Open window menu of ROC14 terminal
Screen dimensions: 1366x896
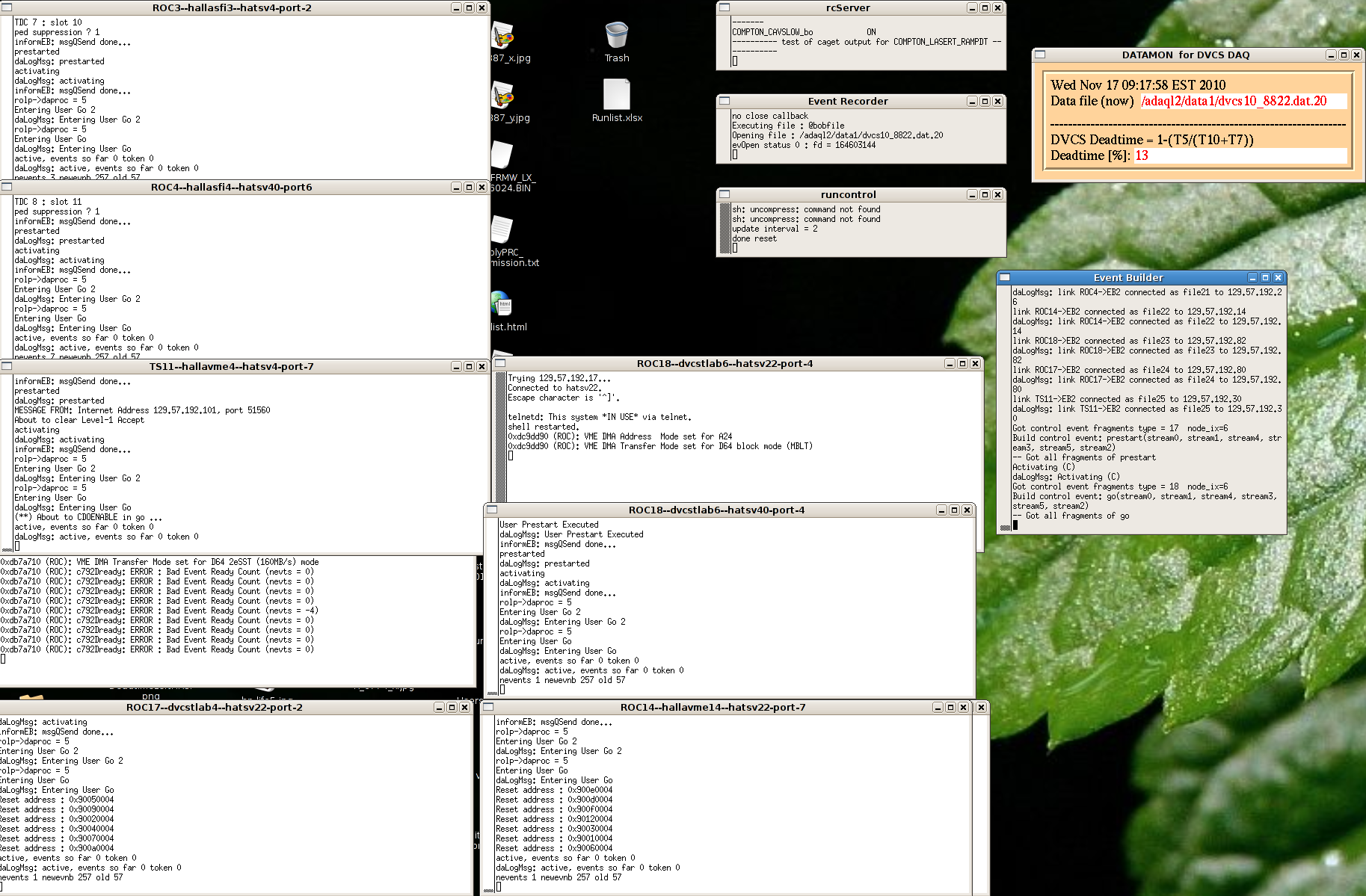coord(489,707)
